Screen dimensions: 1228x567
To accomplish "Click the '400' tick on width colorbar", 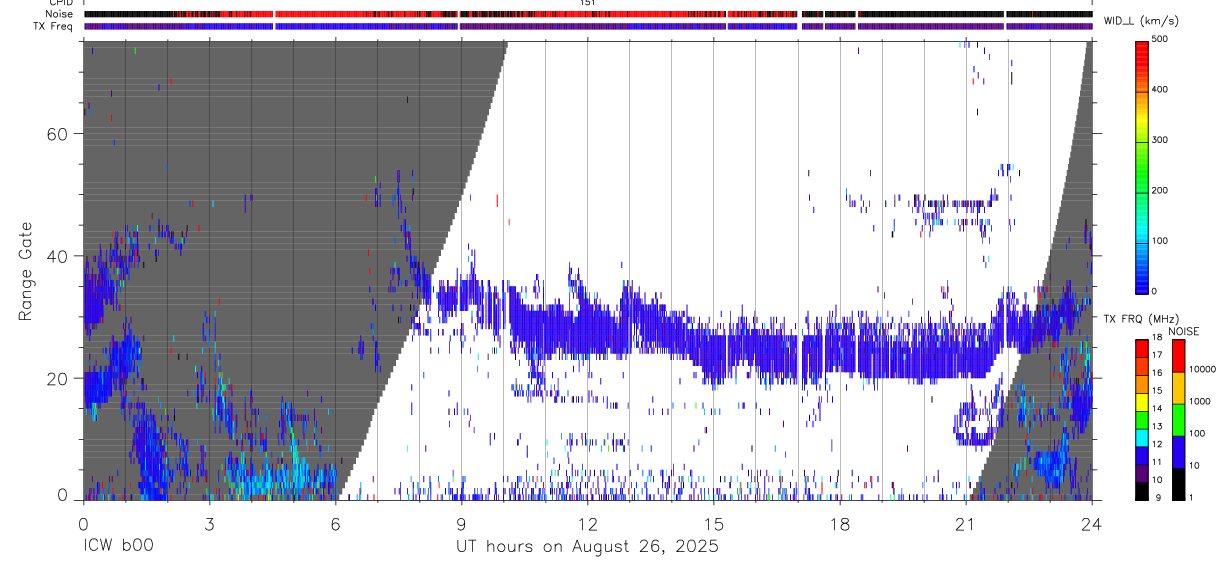I will 1160,90.
